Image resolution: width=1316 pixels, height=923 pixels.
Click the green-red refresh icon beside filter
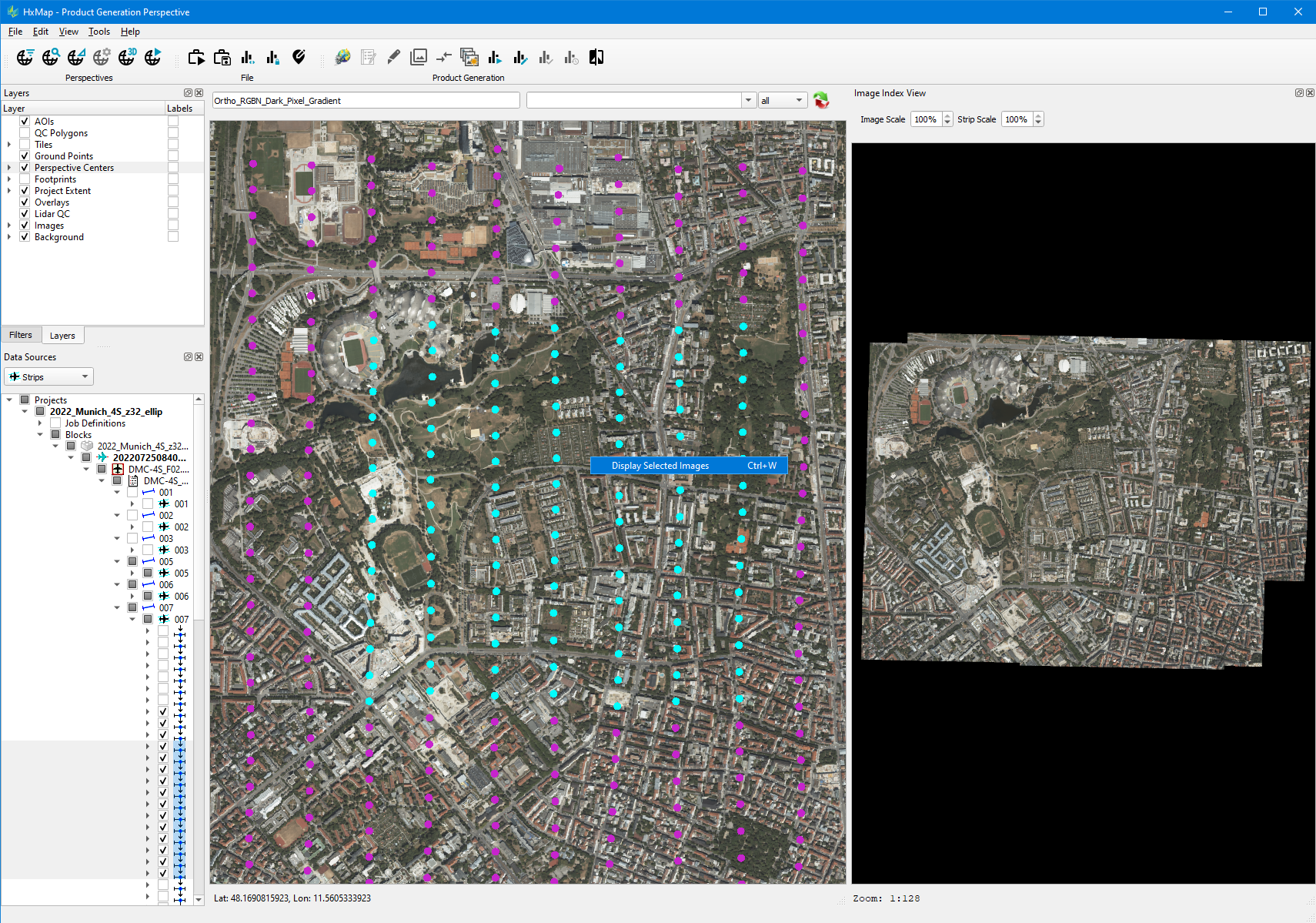click(x=821, y=101)
